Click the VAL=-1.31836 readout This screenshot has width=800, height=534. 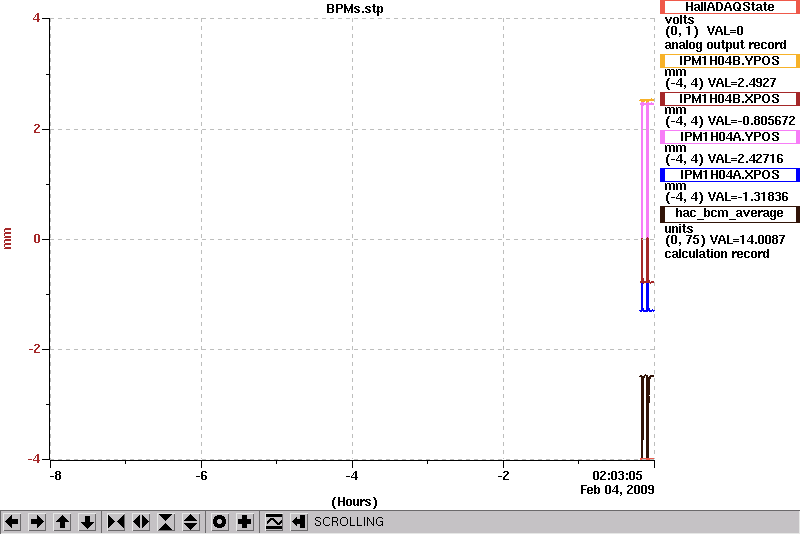coord(747,197)
